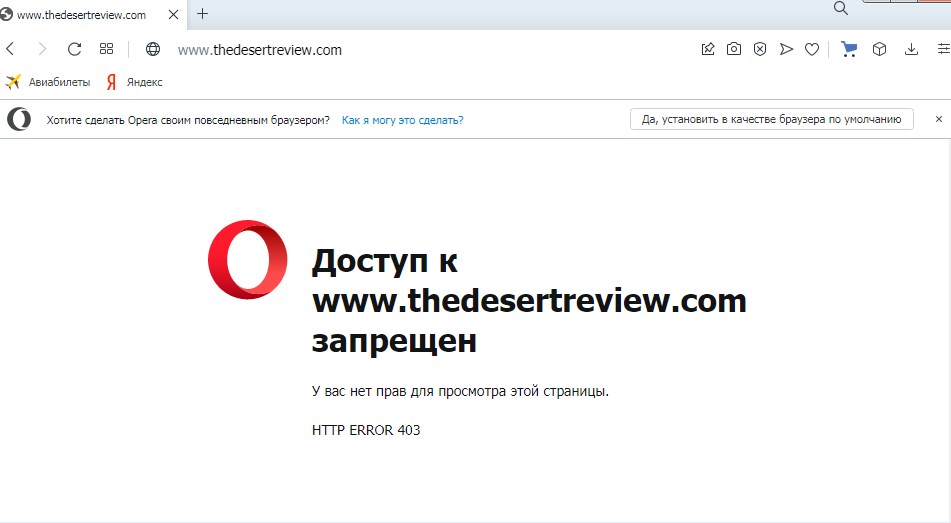Click Да, установить в качестве браузера по умолчанию
This screenshot has height=523, width=951.
pyautogui.click(x=771, y=120)
